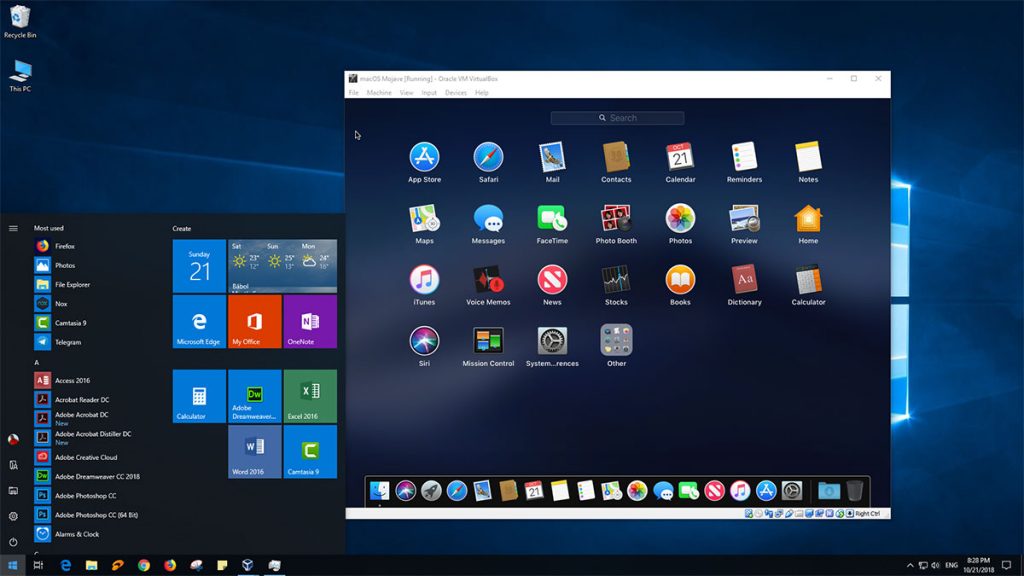The height and width of the screenshot is (576, 1024).
Task: Open the Machine menu in VirtualBox
Action: click(379, 93)
